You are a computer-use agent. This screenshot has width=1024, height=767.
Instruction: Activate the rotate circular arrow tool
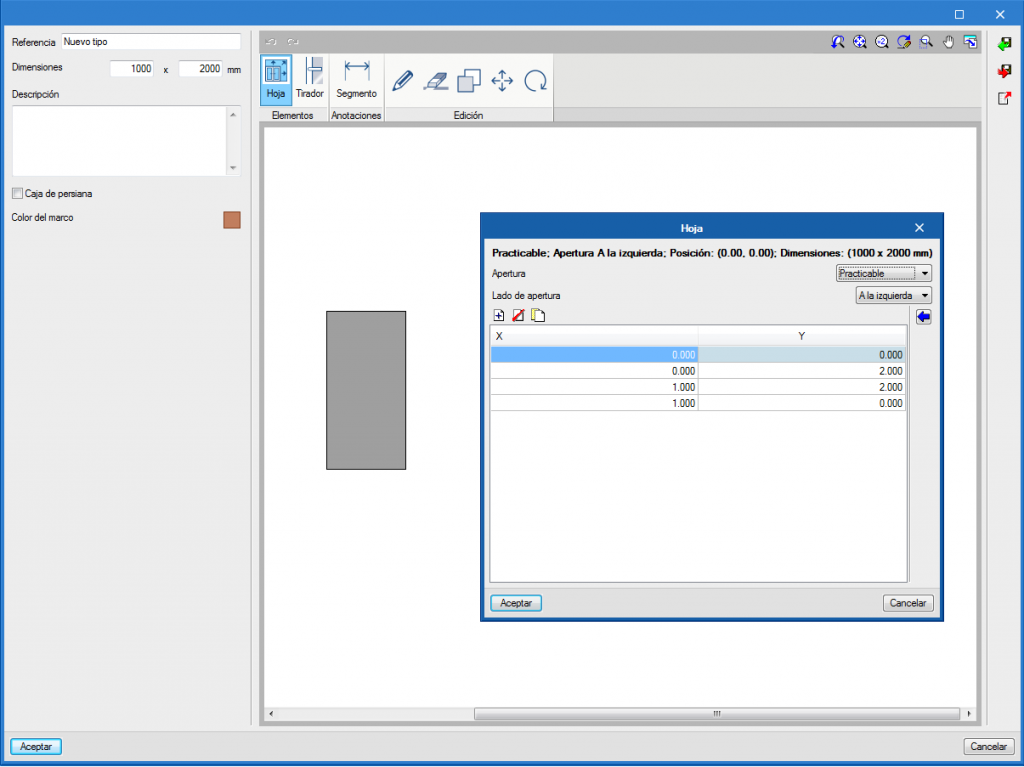[x=535, y=81]
